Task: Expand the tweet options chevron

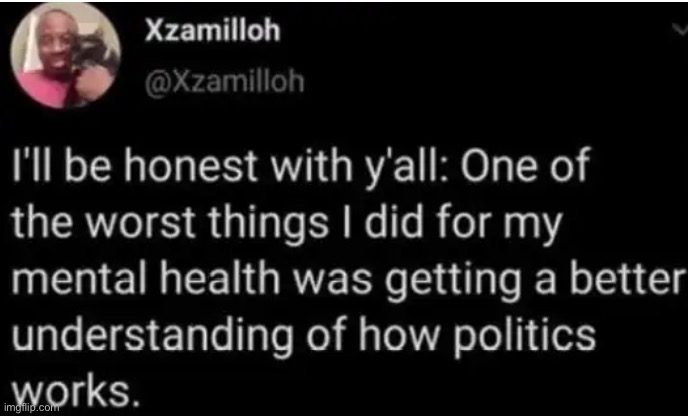Action: coord(679,31)
